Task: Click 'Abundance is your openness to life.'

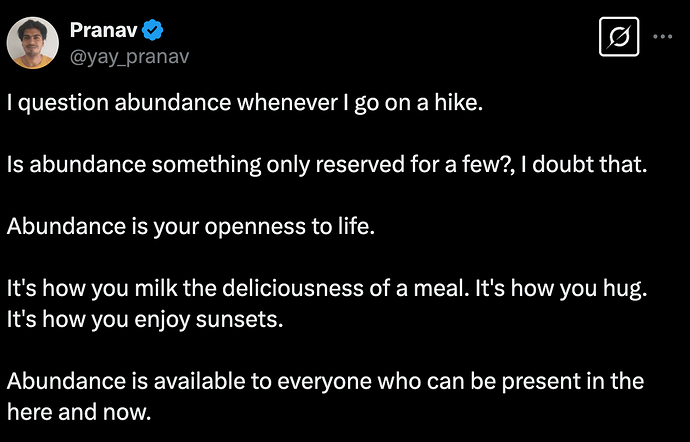Action: pos(191,227)
